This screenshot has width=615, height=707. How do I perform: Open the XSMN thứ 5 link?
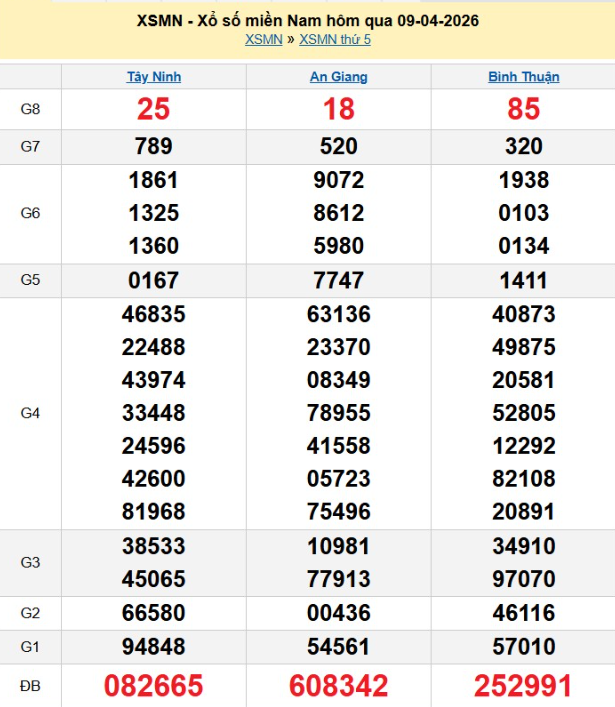(x=334, y=39)
